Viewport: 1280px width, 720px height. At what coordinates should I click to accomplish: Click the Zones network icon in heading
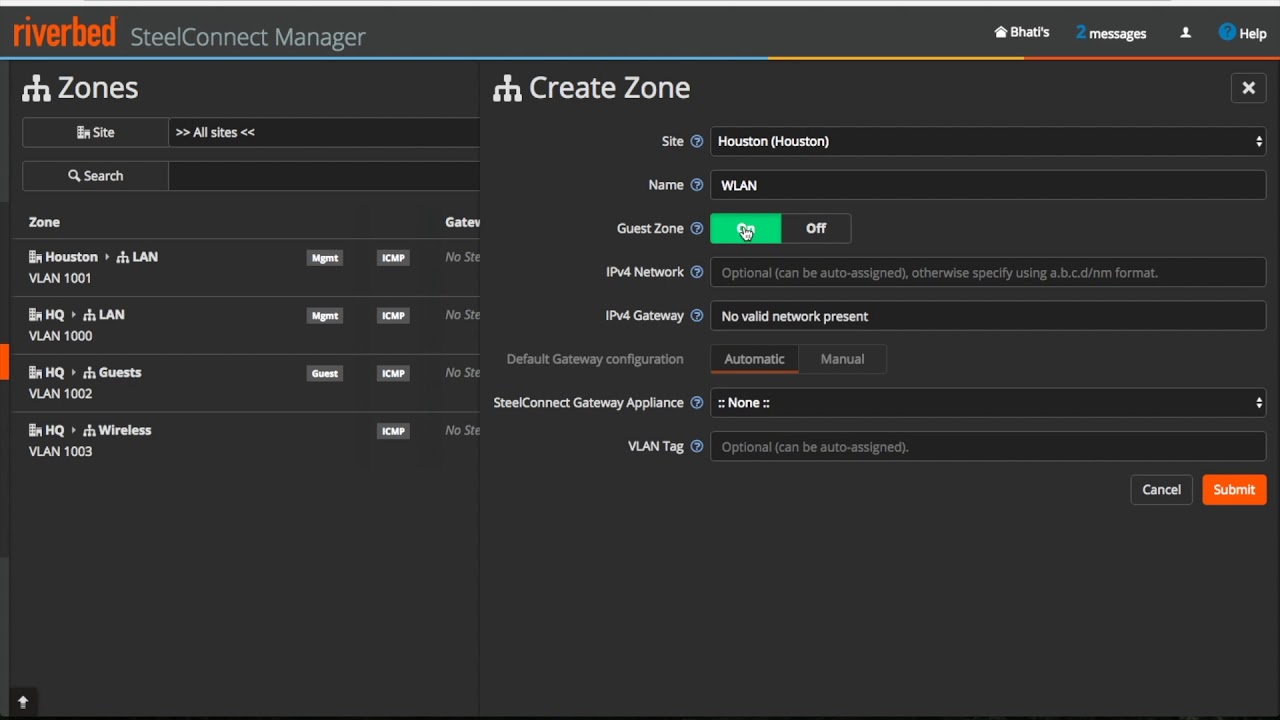tap(37, 88)
